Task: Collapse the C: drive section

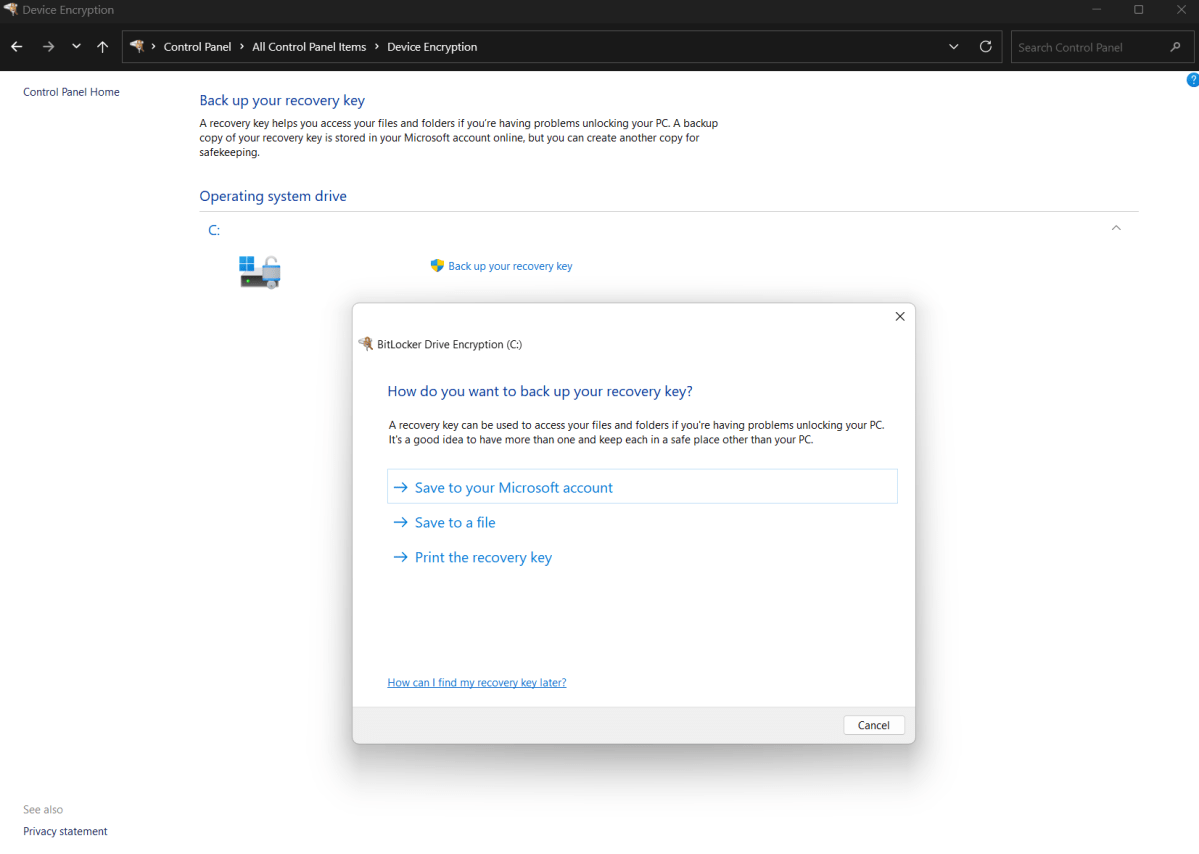Action: 1116,227
